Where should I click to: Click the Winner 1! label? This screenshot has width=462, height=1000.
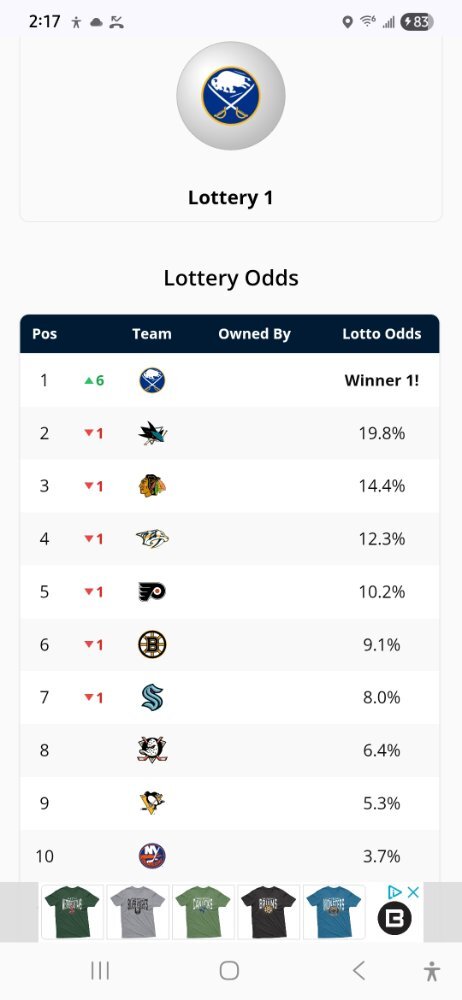coord(382,380)
